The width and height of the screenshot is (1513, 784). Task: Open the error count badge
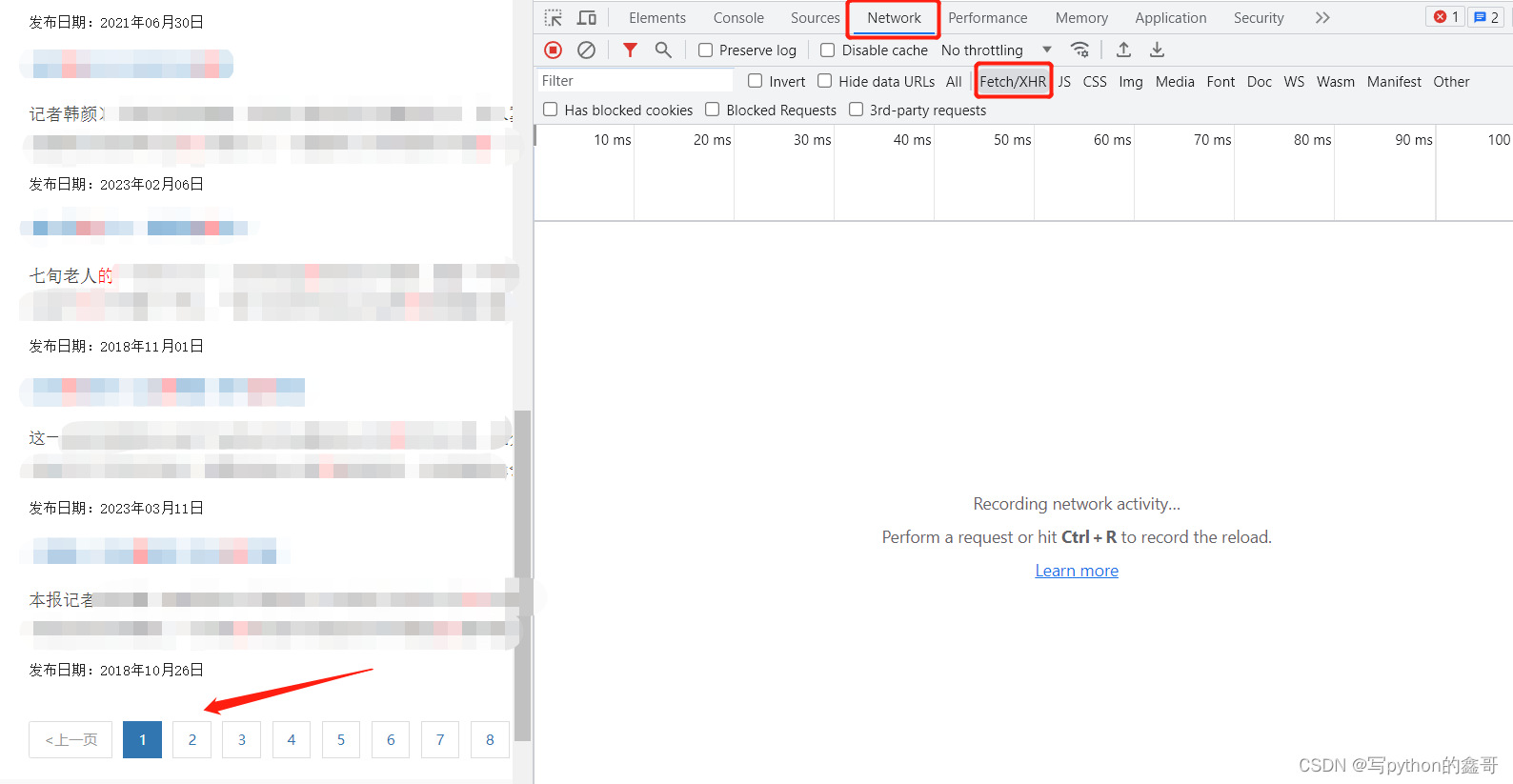point(1446,17)
